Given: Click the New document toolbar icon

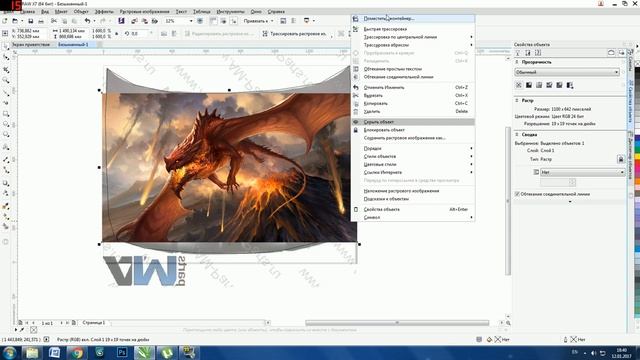Looking at the screenshot, I should point(4,21).
